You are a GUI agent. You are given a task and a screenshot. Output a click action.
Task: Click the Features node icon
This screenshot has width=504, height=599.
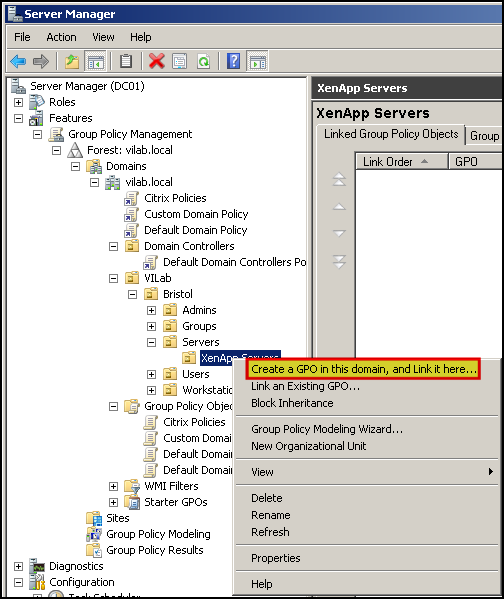pyautogui.click(x=36, y=118)
